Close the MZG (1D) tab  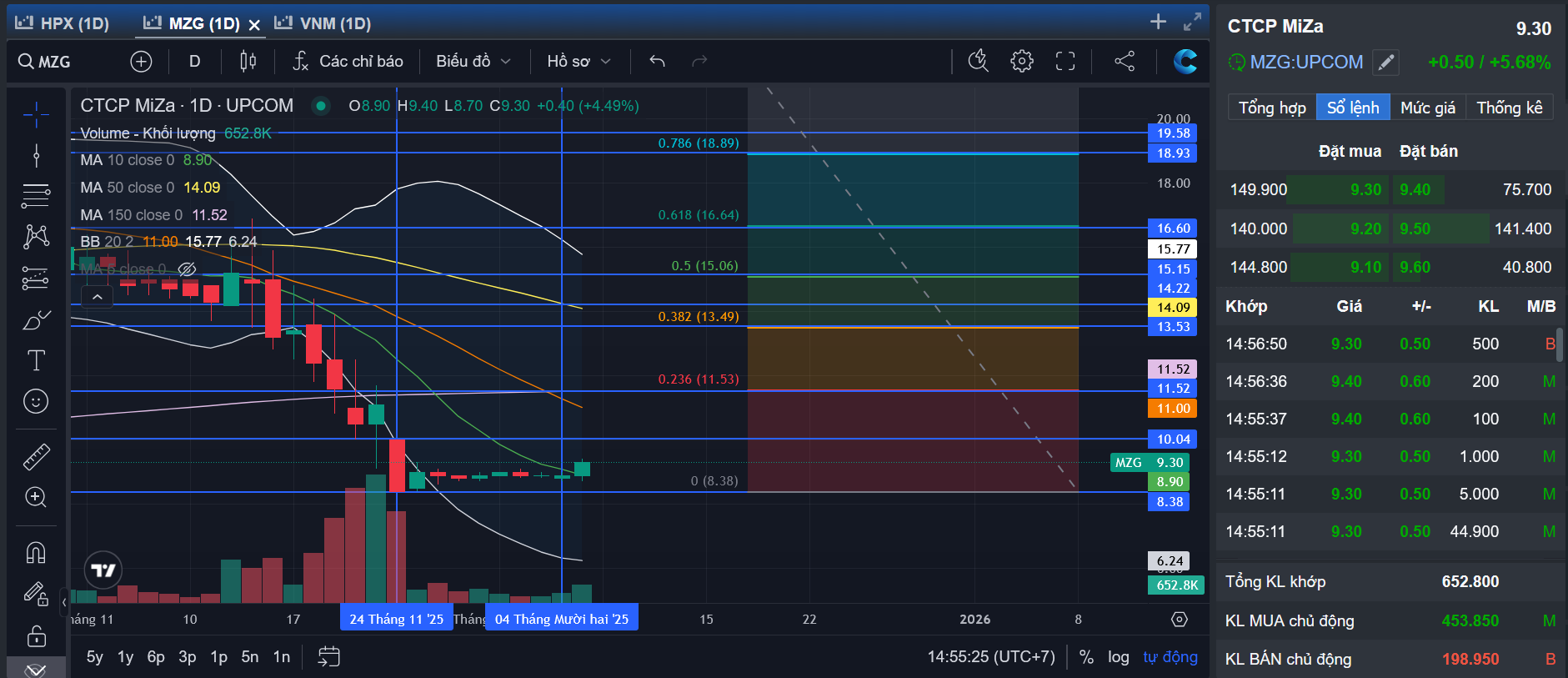(254, 25)
